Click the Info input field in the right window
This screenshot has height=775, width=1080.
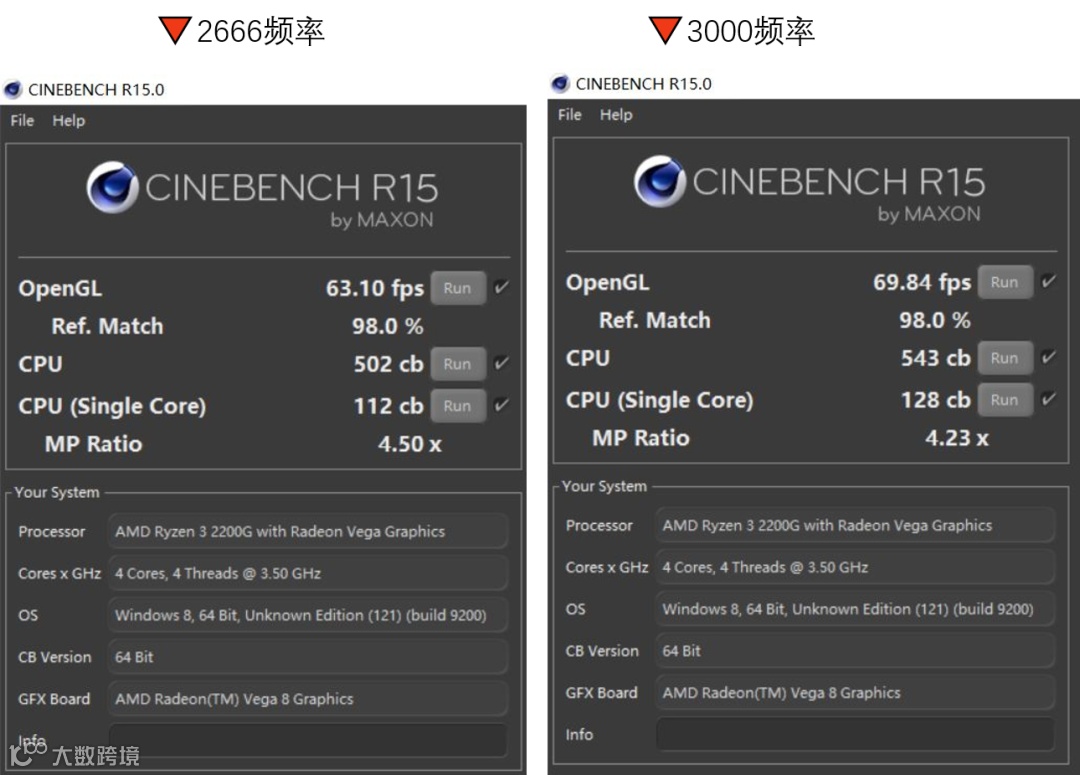pyautogui.click(x=855, y=734)
